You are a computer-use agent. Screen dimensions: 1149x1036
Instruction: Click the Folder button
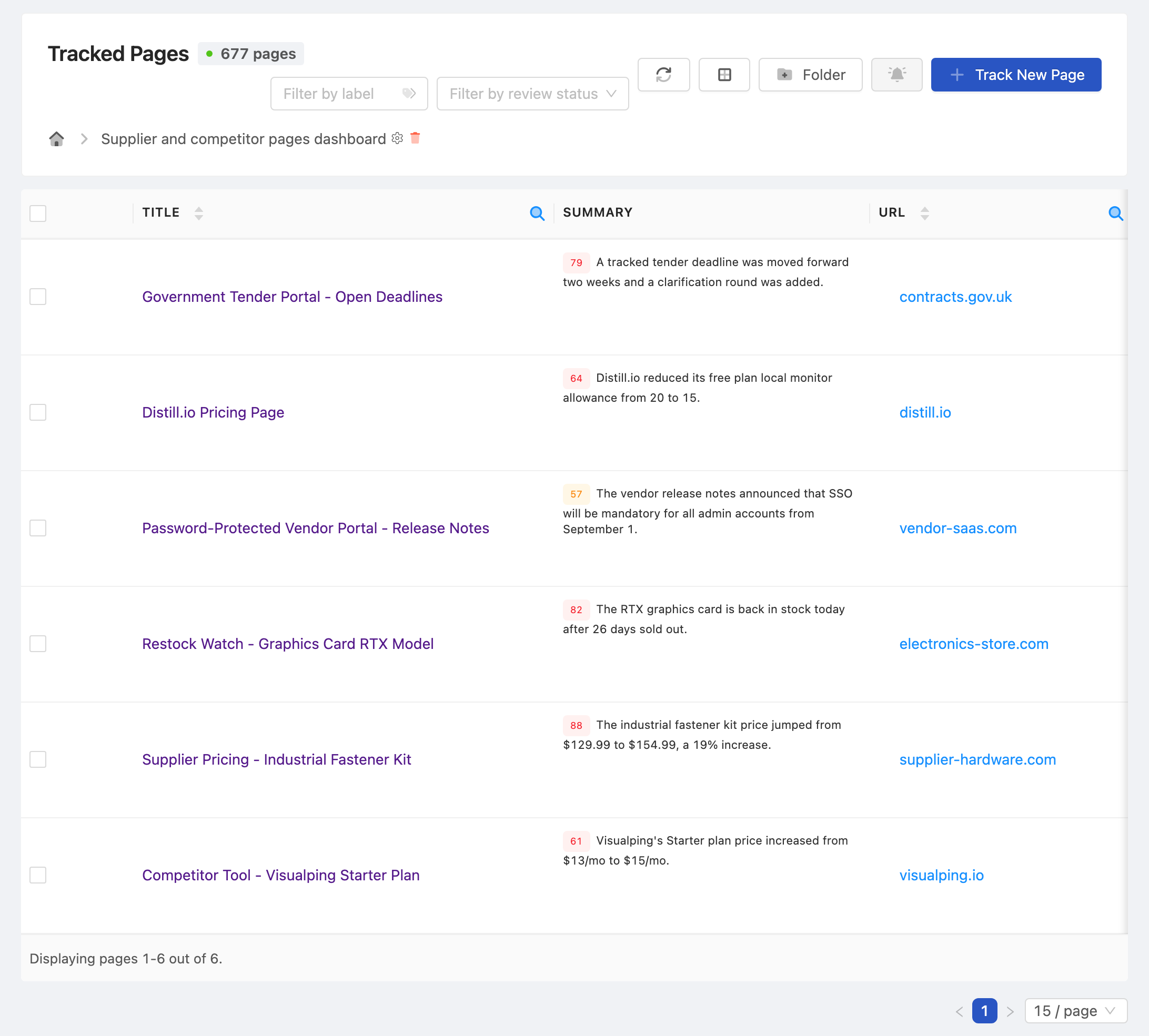point(810,75)
